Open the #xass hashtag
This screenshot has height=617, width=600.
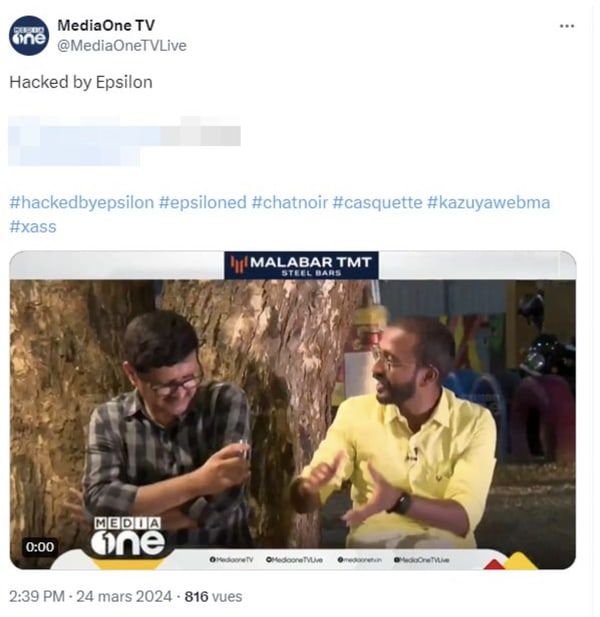[33, 227]
